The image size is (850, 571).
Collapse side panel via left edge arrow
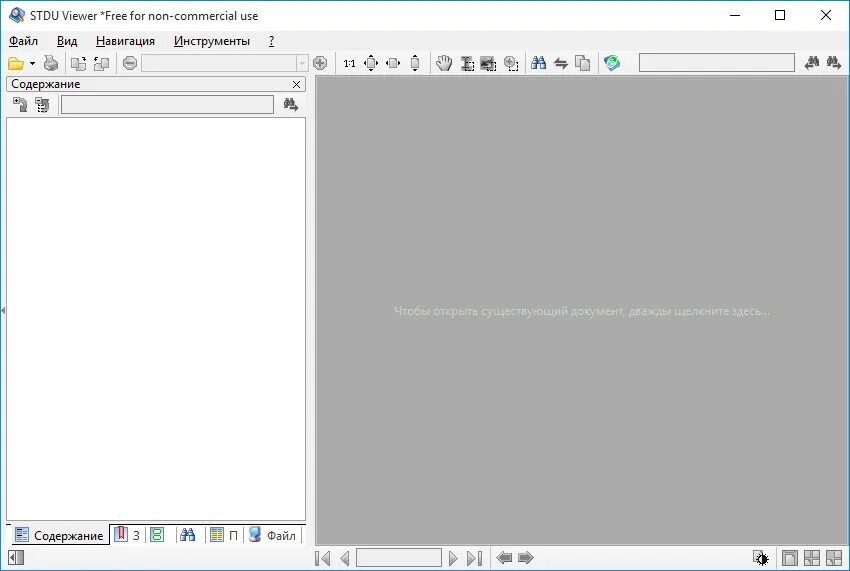pos(3,311)
